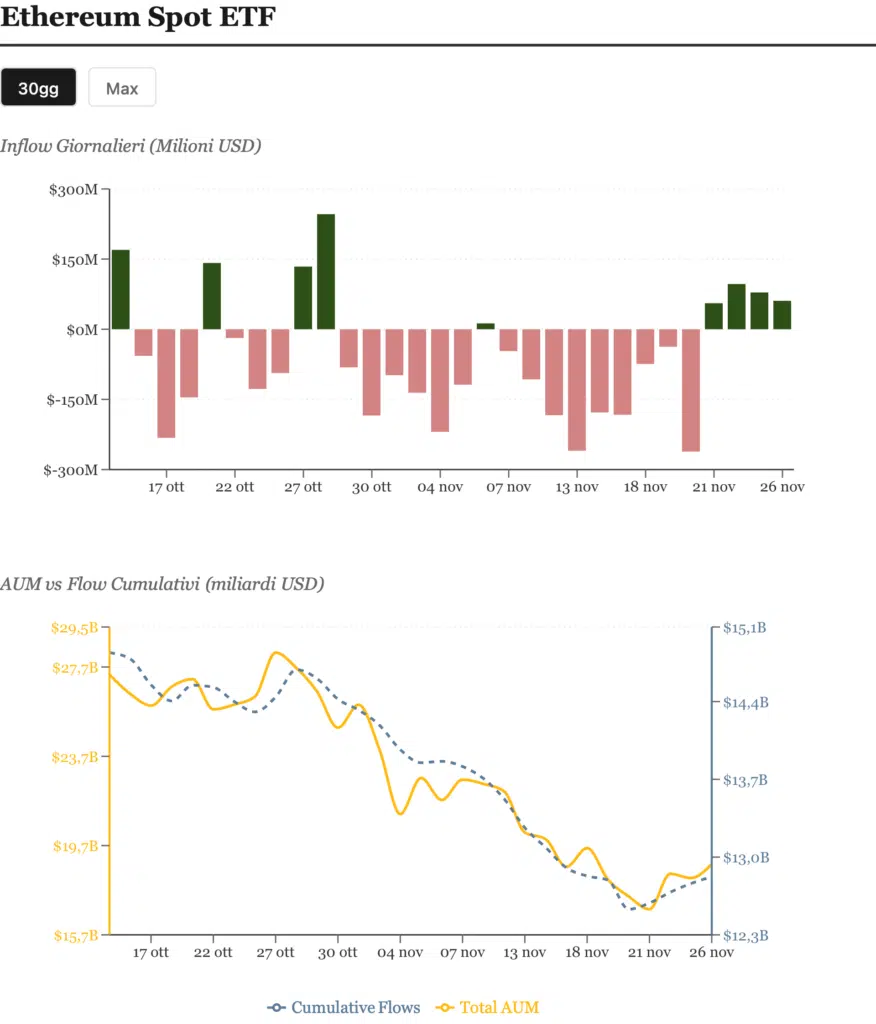Select the small green bar near 07 nov
Screen dimensions: 876x1024
485,324
